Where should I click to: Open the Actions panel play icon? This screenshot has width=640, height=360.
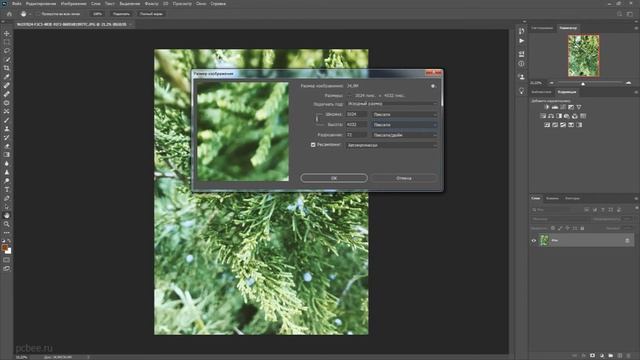(x=521, y=41)
